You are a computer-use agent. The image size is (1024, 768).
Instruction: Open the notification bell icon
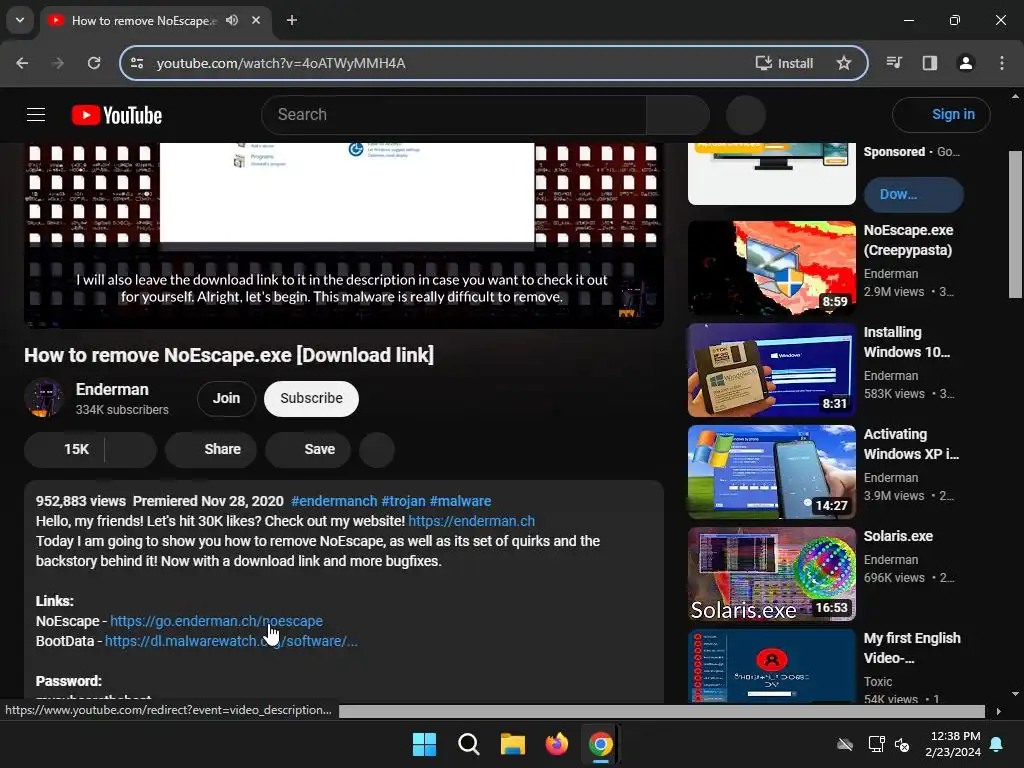tap(997, 744)
